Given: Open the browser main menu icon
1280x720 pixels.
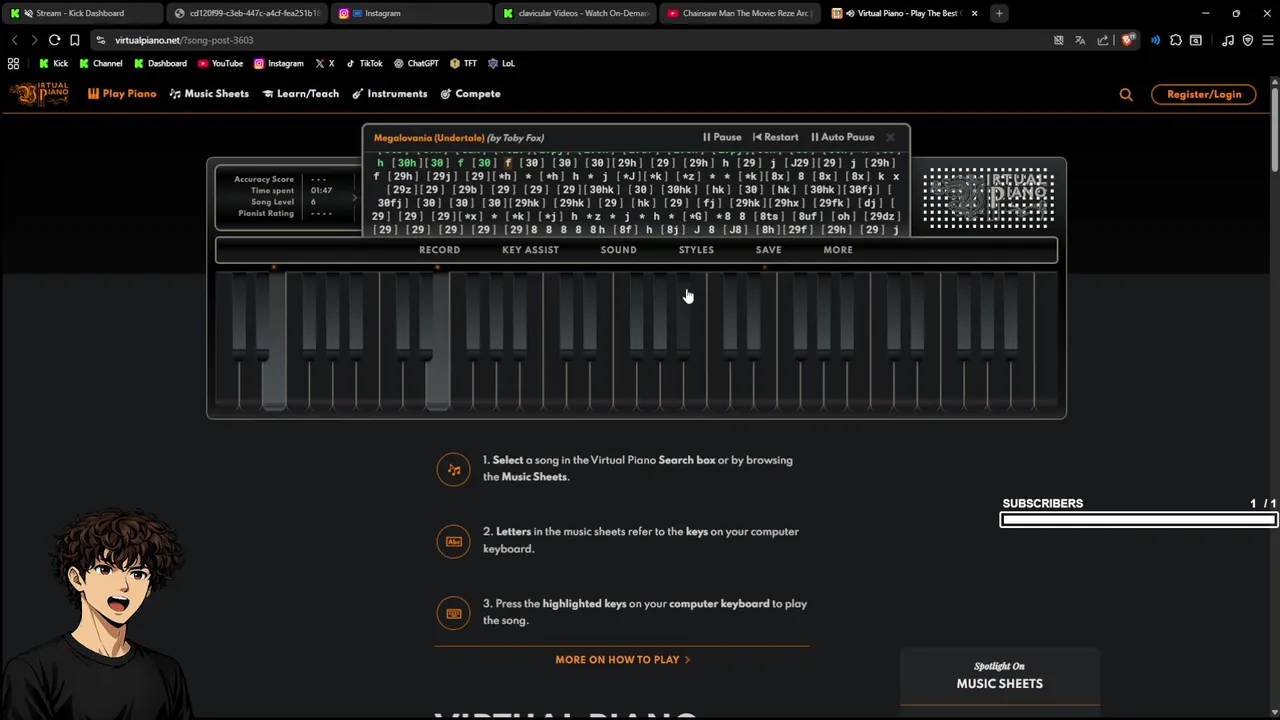Looking at the screenshot, I should coord(1267,40).
